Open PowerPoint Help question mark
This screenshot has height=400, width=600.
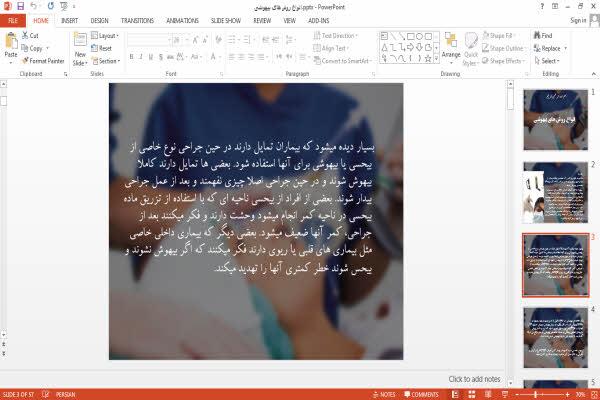[542, 7]
